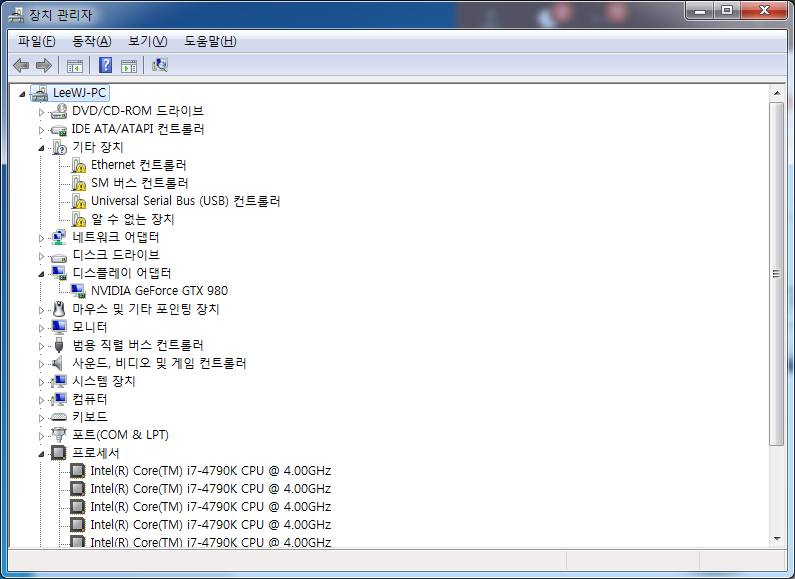The height and width of the screenshot is (579, 795).
Task: Expand the 포트(COM & LPT) node
Action: [x=42, y=435]
